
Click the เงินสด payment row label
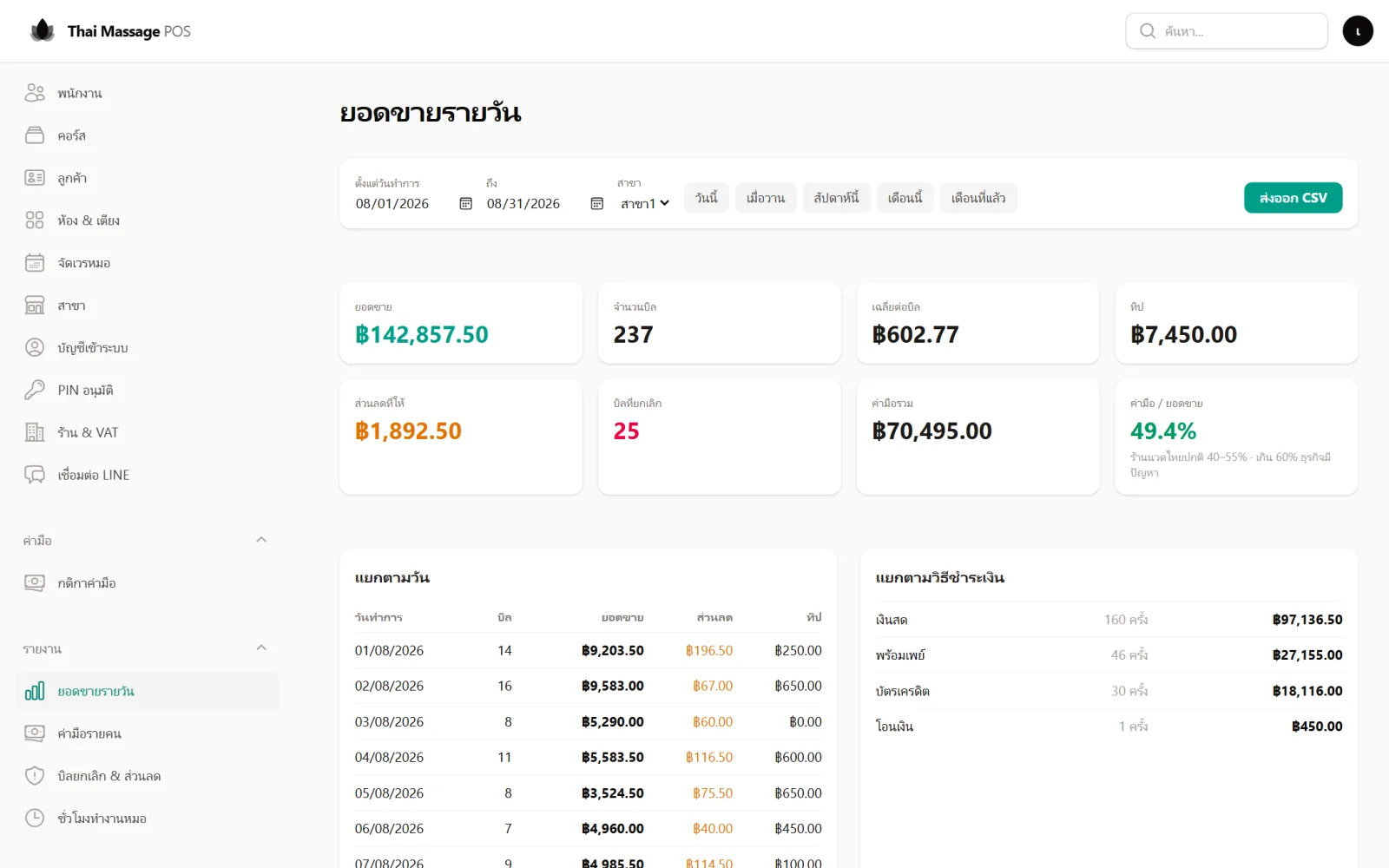(892, 620)
